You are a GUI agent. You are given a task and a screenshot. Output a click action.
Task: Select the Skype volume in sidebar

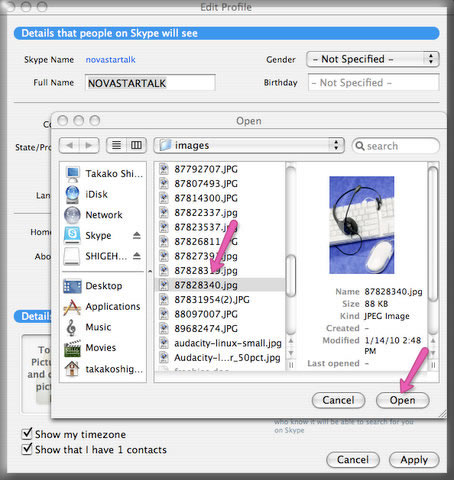pyautogui.click(x=97, y=236)
